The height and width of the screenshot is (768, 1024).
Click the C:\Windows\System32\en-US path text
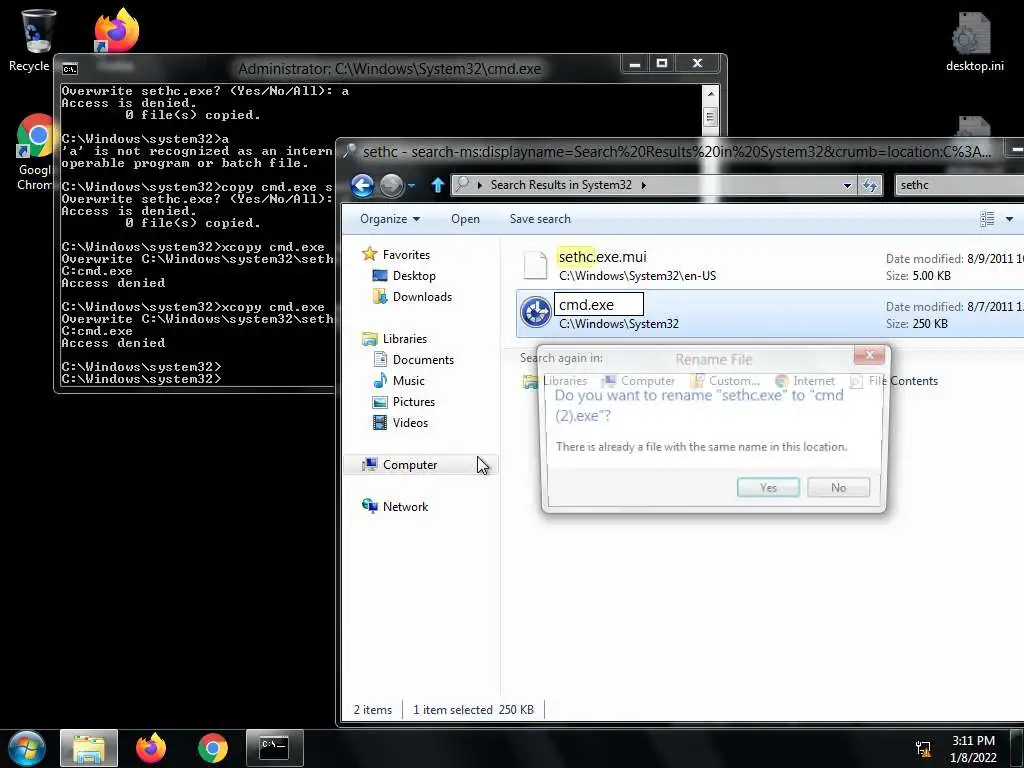(637, 276)
